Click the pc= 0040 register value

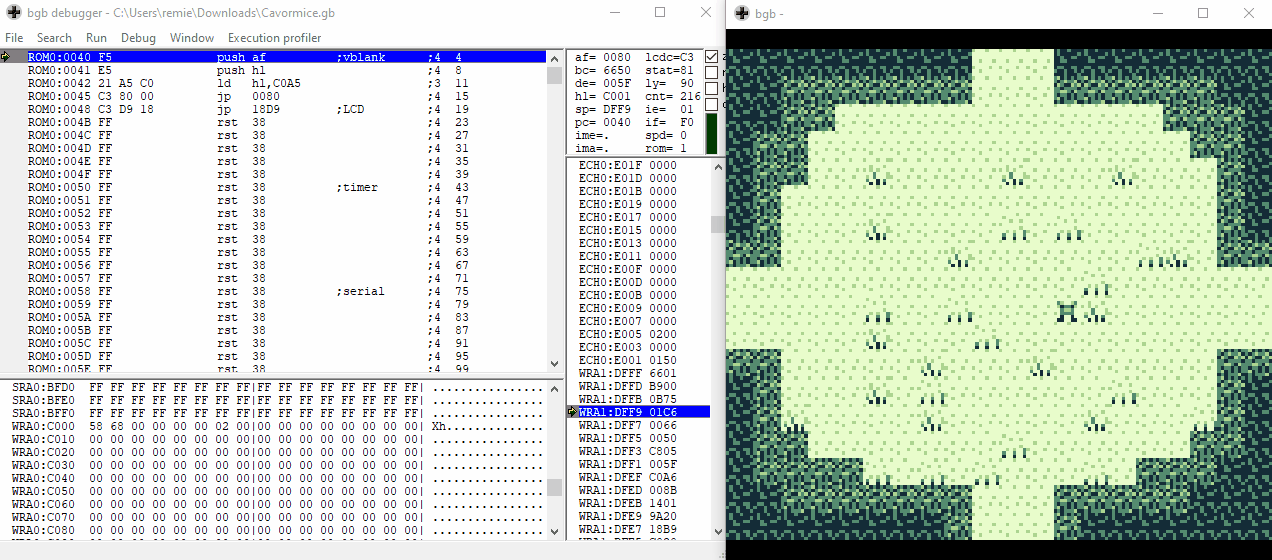pyautogui.click(x=603, y=122)
